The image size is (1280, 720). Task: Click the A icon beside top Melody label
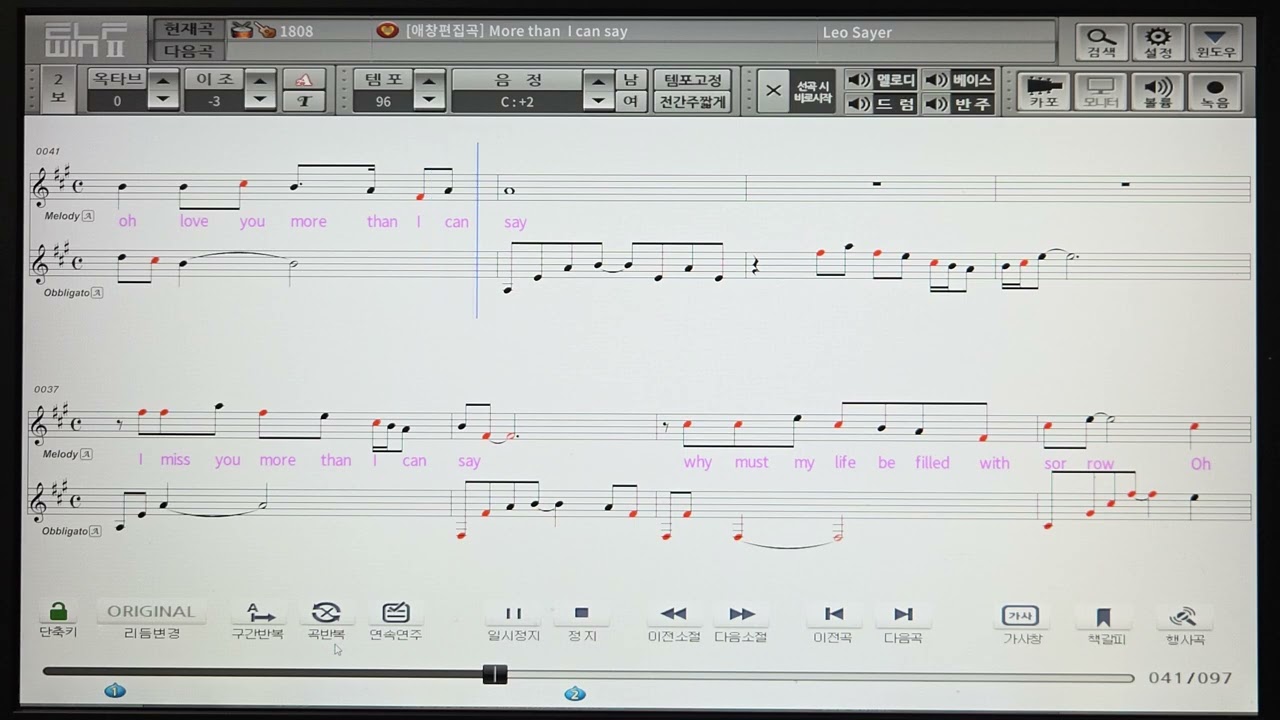click(88, 216)
